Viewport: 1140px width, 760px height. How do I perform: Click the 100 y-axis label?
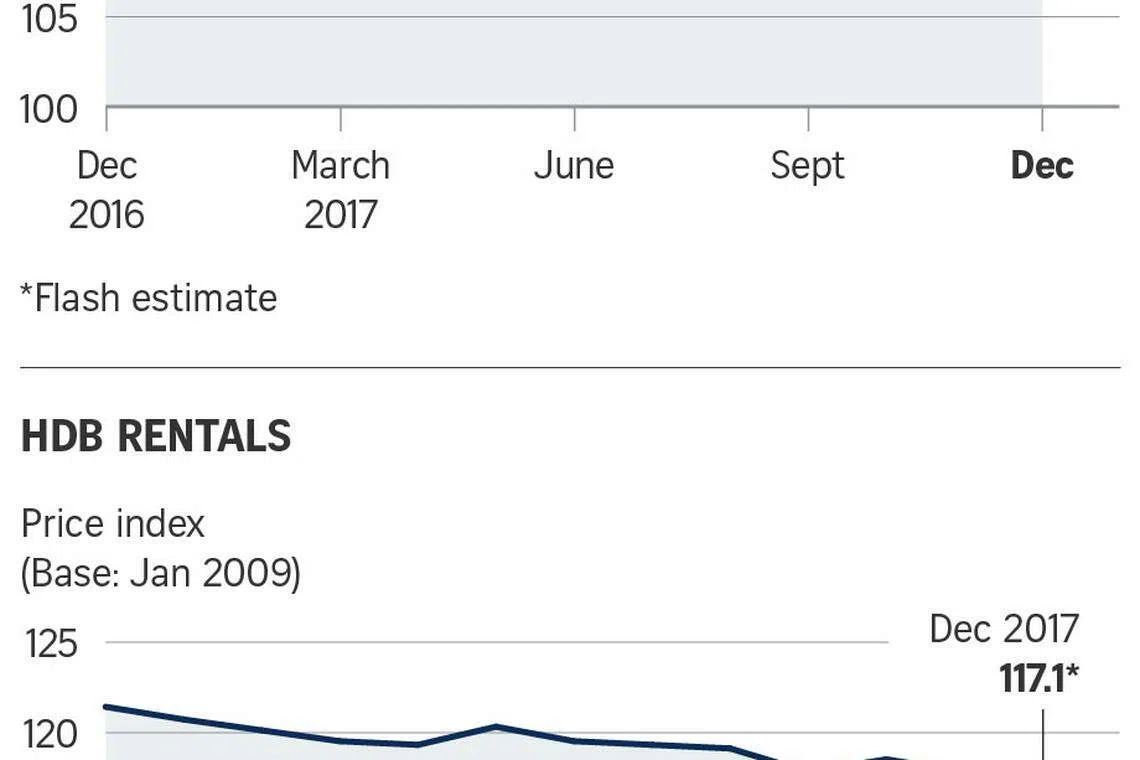(x=49, y=109)
